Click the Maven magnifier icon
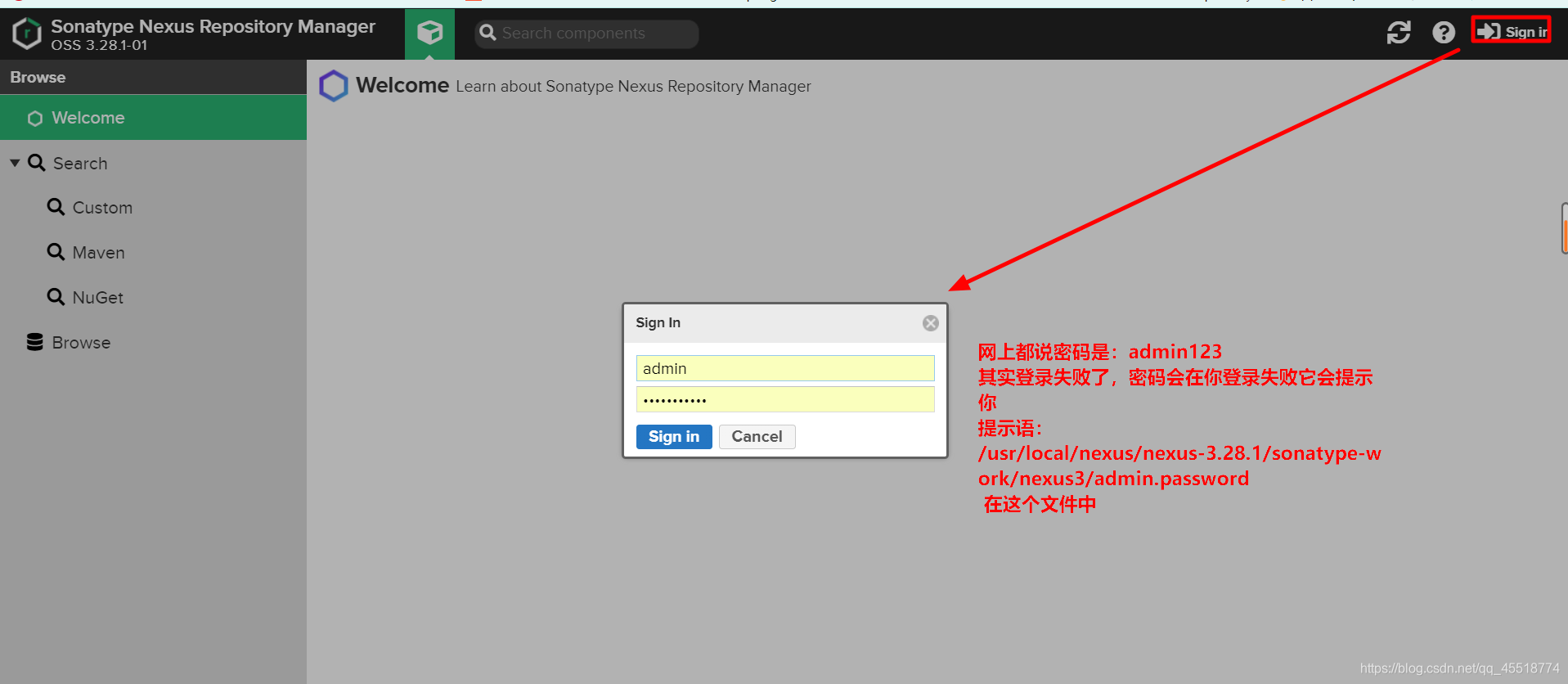The width and height of the screenshot is (1568, 684). pyautogui.click(x=56, y=252)
